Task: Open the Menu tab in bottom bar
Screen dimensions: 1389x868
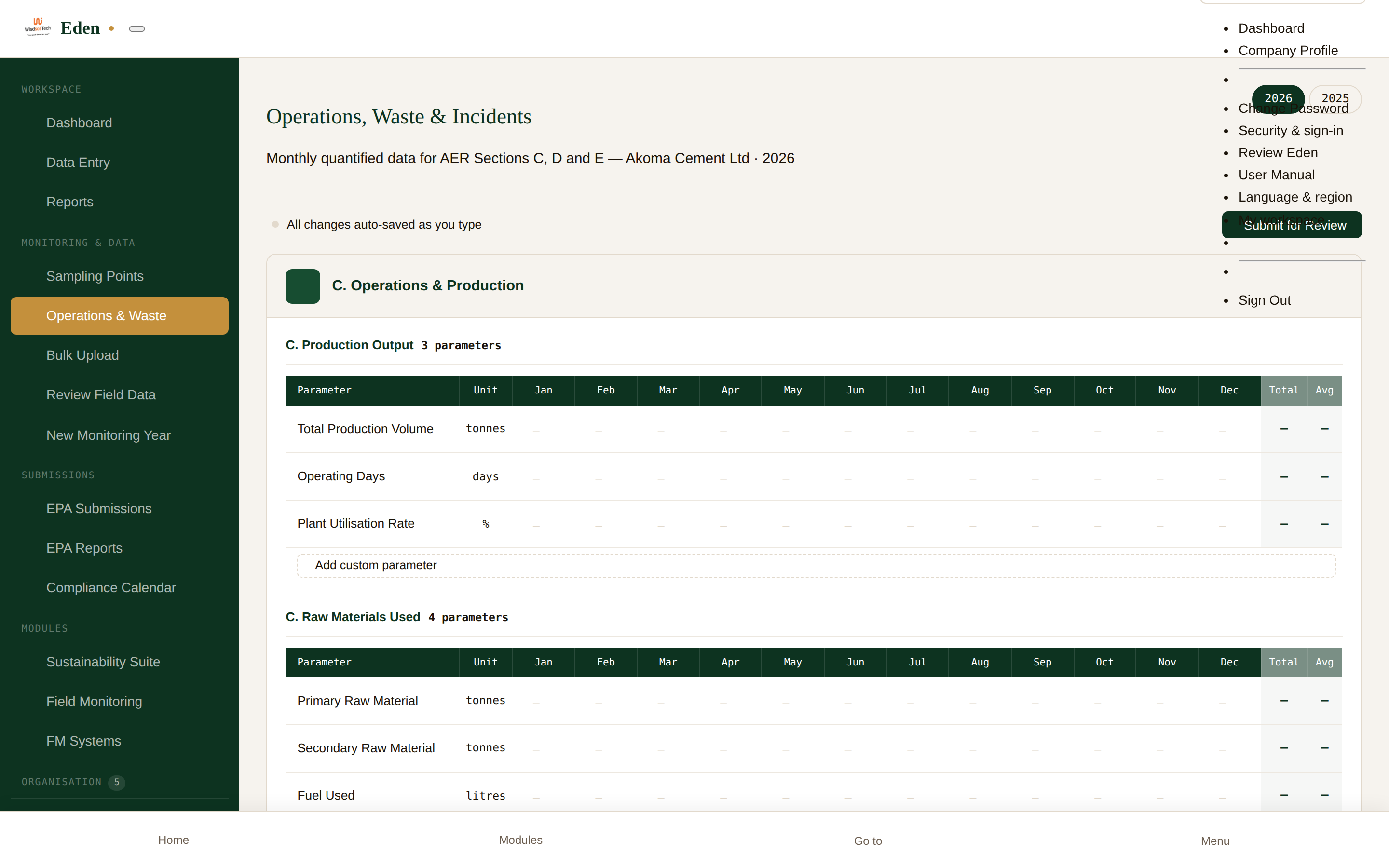Action: coord(1215,841)
